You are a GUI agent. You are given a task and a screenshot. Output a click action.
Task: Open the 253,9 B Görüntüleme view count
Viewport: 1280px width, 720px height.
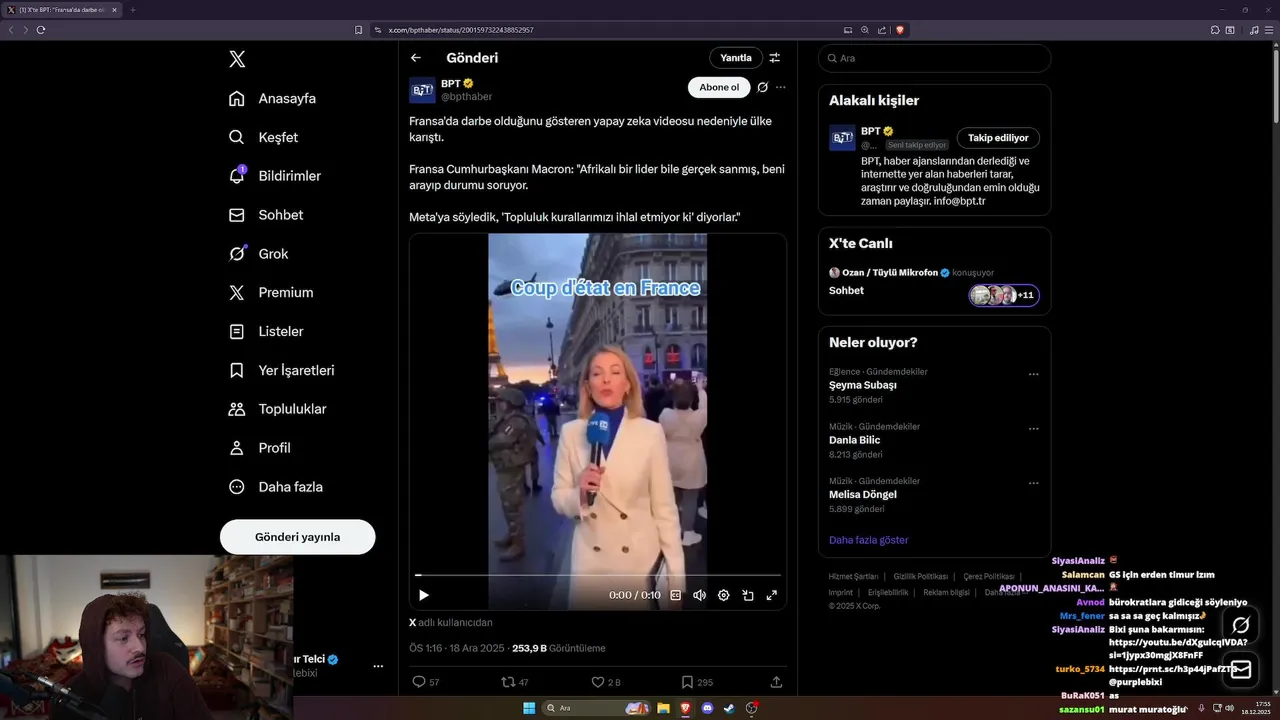[x=558, y=648]
